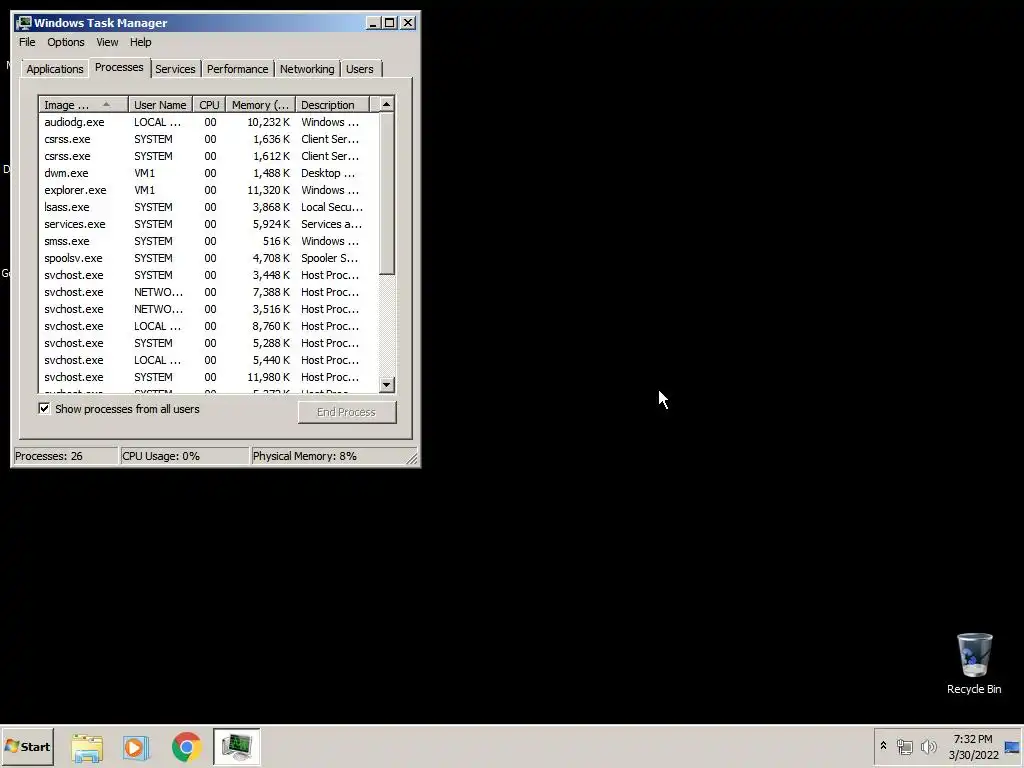Viewport: 1024px width, 768px height.
Task: Open Windows Media Player taskbar icon
Action: pyautogui.click(x=136, y=747)
